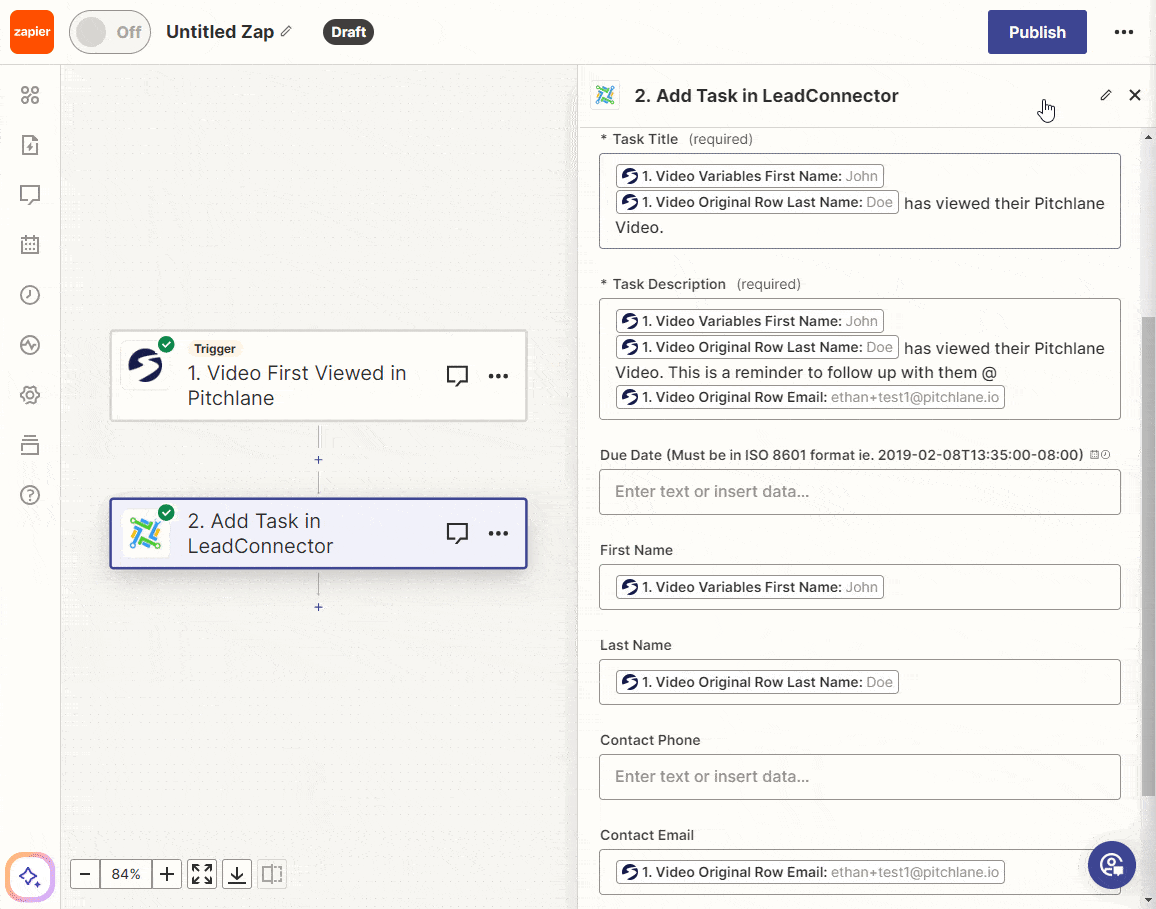Viewport: 1156px width, 909px height.
Task: Open the Zap details file icon
Action: (x=29, y=145)
